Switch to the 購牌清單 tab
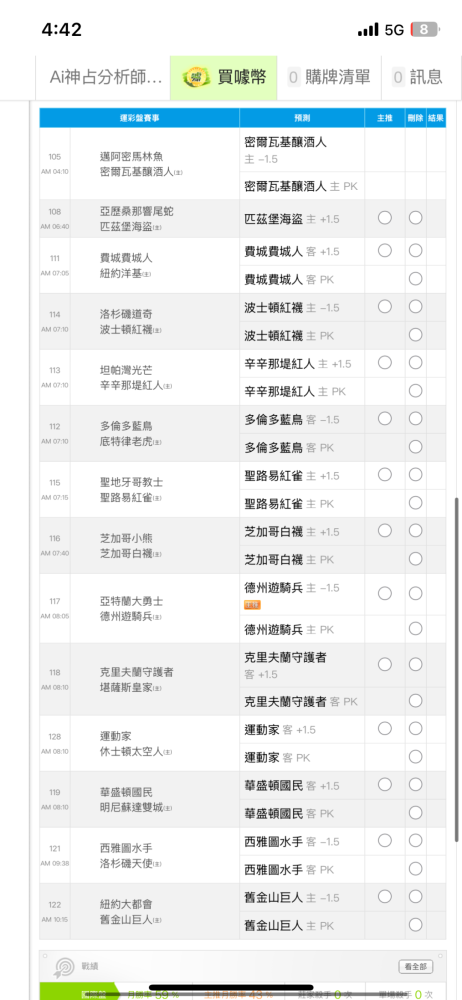The height and width of the screenshot is (1000, 462). pyautogui.click(x=329, y=78)
